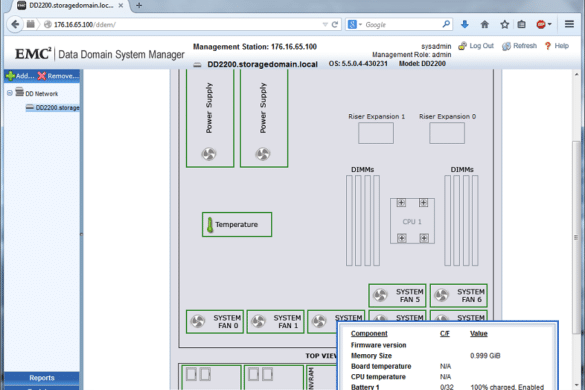
Task: Collapse the DD Network tree node
Action: 10,93
